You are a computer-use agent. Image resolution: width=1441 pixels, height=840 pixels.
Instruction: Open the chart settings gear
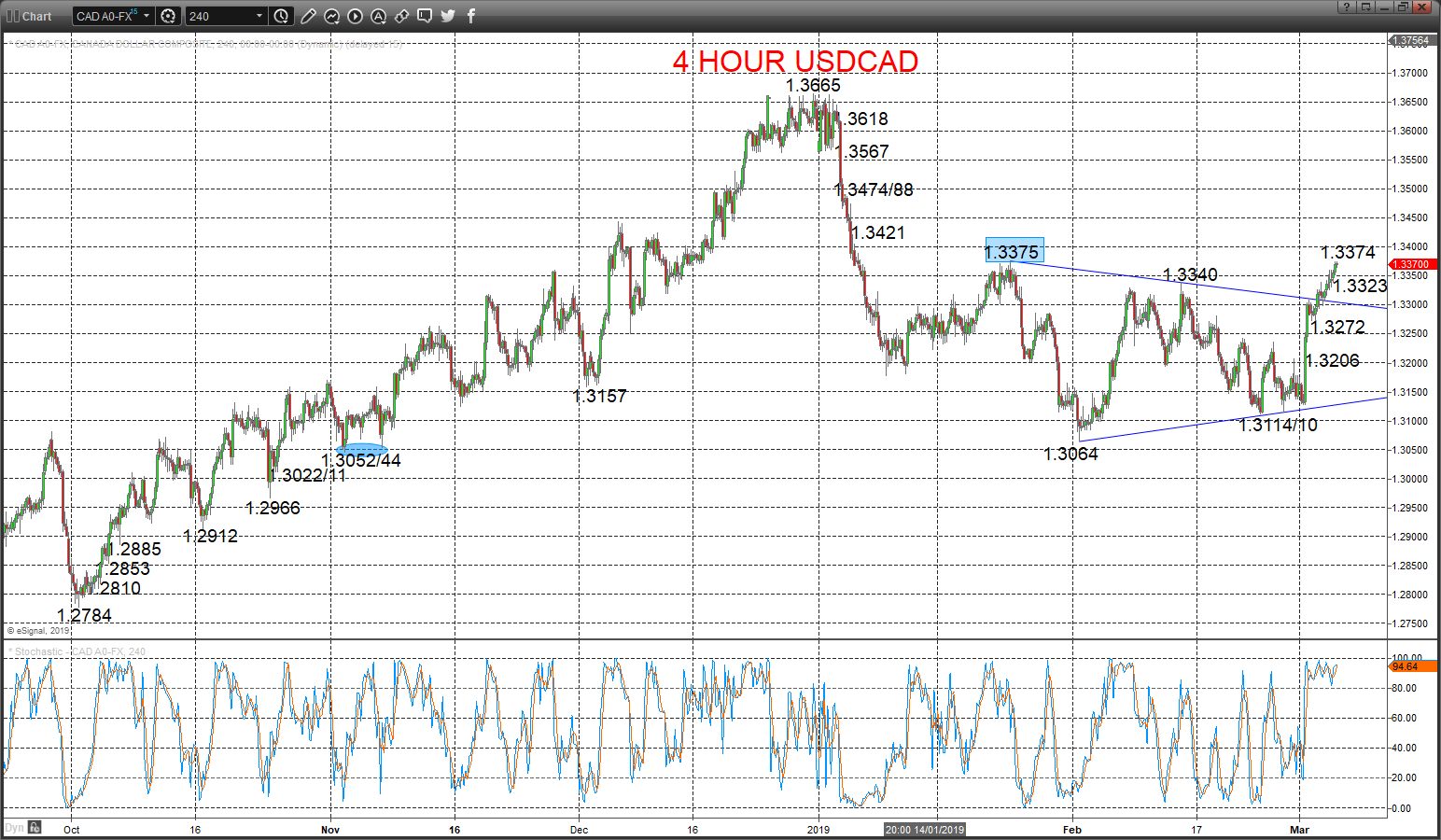[x=168, y=16]
